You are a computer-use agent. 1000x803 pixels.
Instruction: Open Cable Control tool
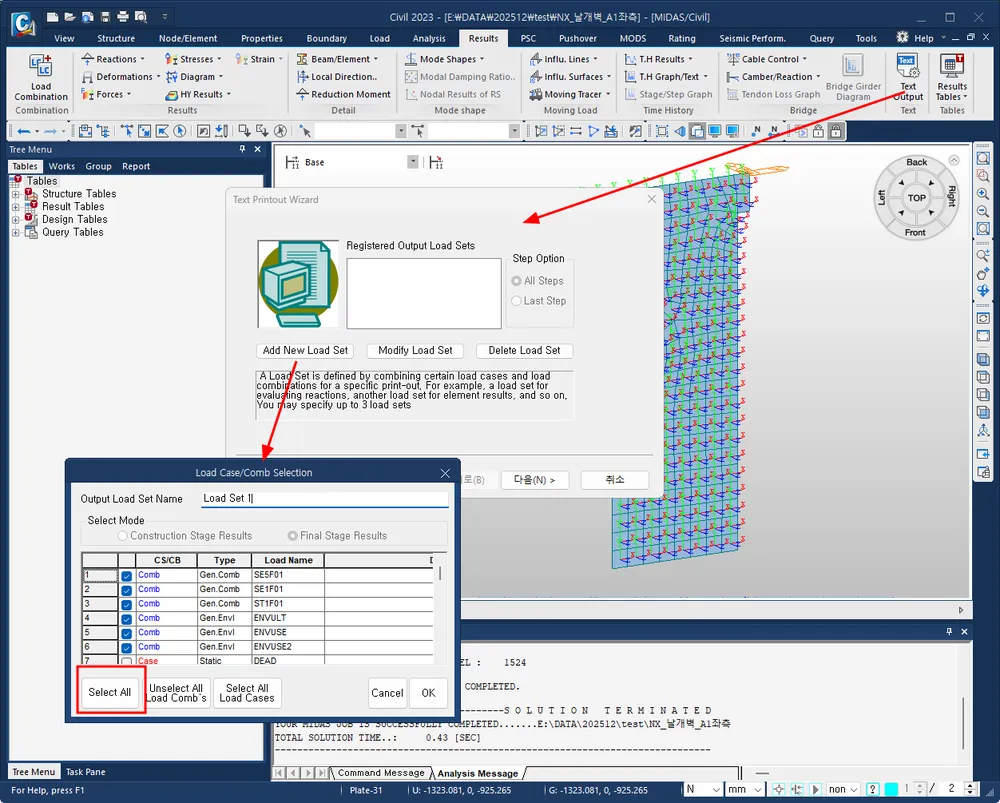[767, 59]
